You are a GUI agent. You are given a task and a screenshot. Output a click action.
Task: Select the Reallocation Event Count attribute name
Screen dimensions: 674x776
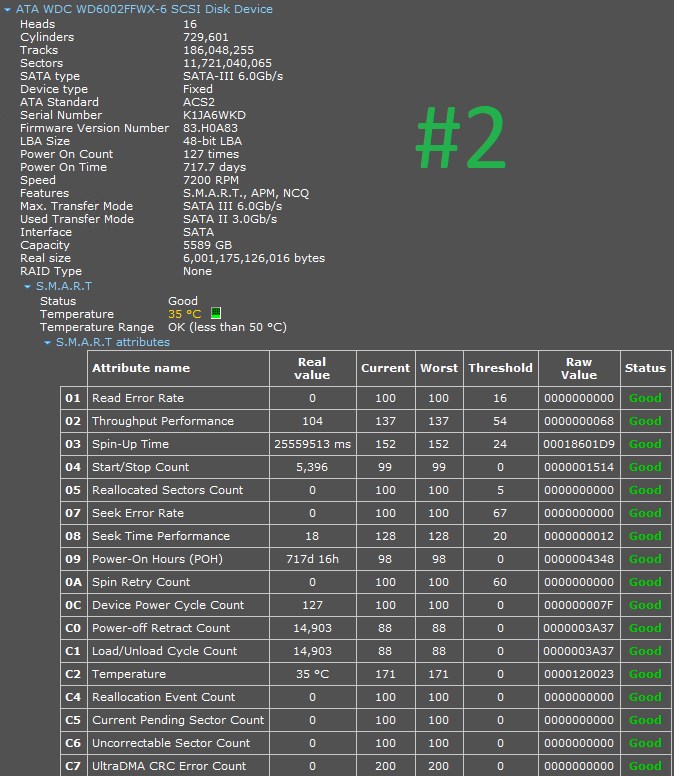(x=163, y=697)
